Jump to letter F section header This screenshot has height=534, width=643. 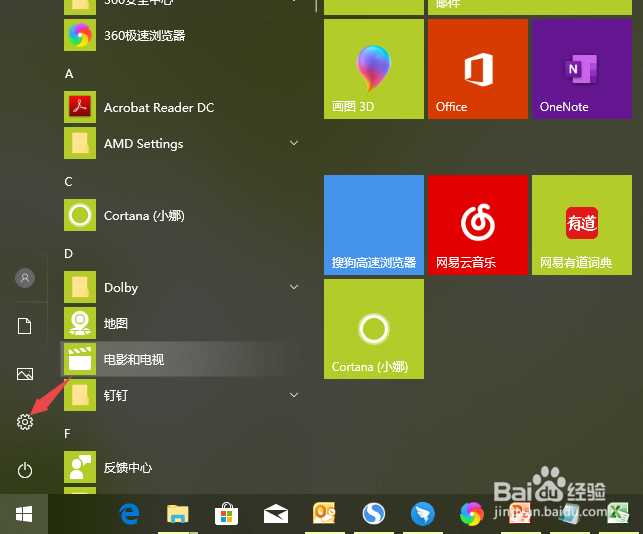68,434
